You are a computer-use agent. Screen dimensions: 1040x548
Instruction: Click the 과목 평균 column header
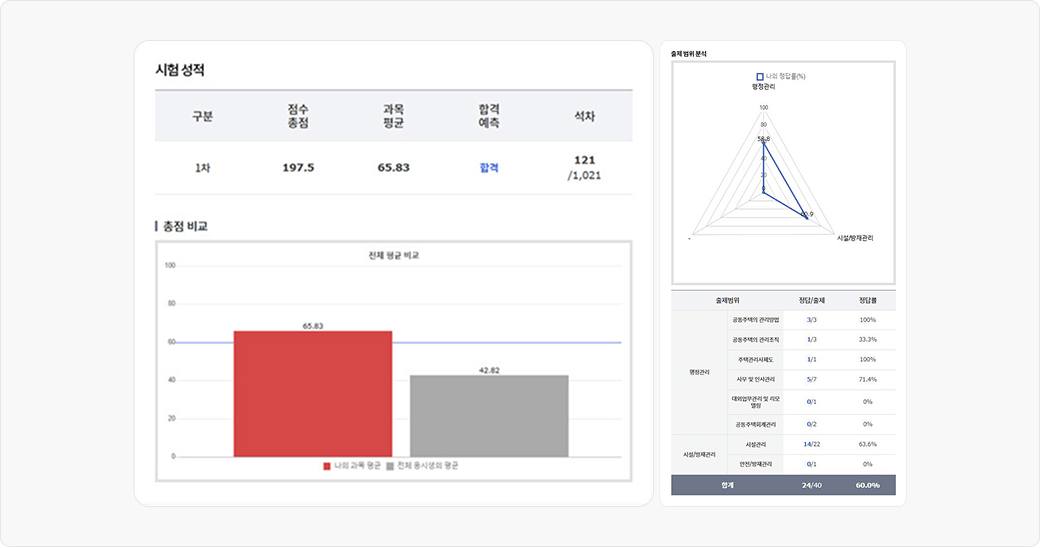tap(393, 116)
